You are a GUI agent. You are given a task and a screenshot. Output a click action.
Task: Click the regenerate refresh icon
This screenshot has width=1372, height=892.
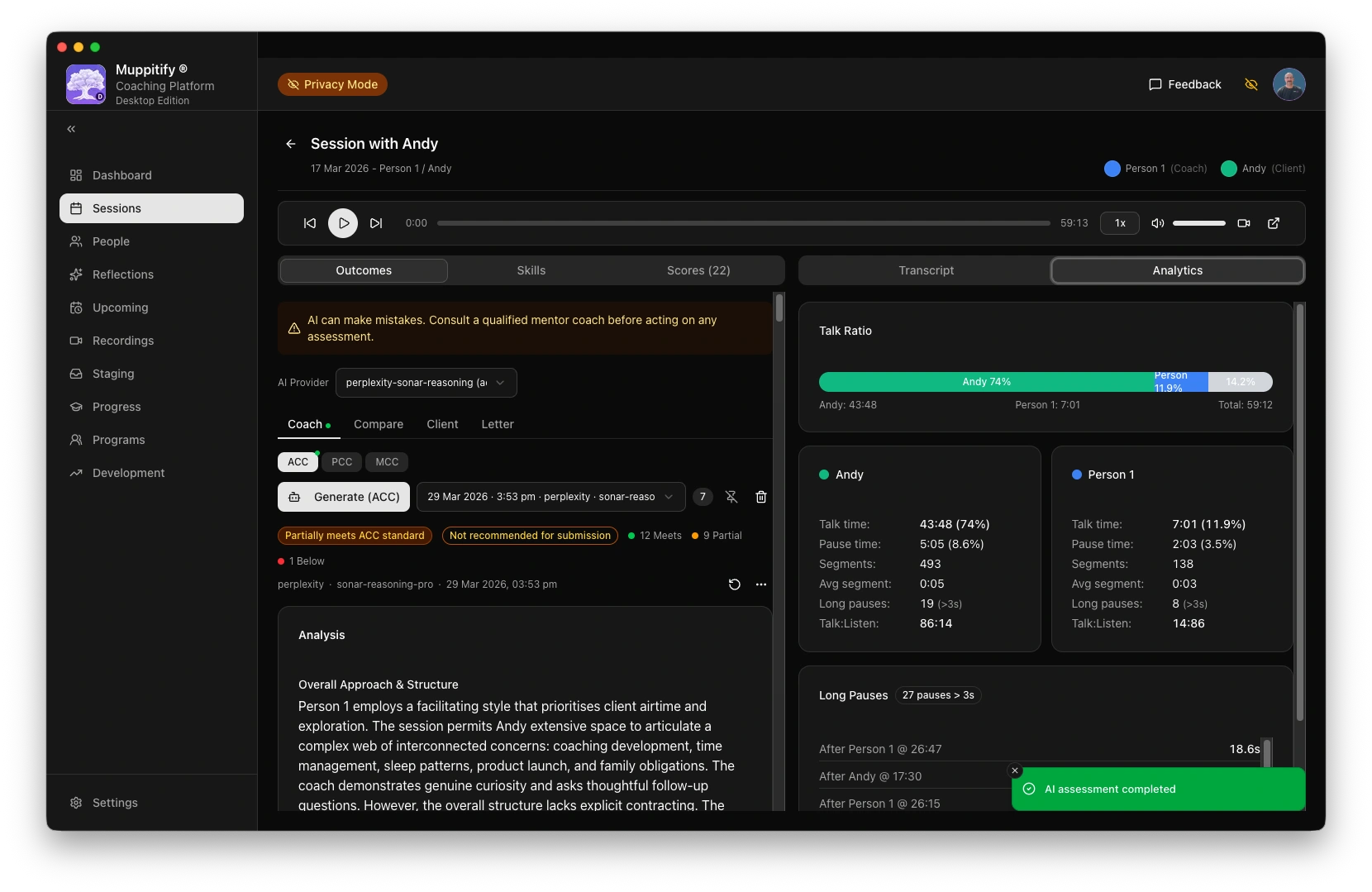(x=734, y=584)
